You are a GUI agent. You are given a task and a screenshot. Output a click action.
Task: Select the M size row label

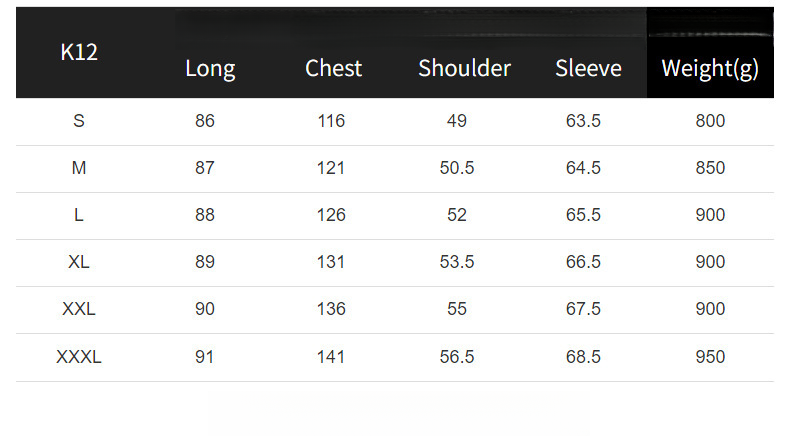click(x=79, y=168)
